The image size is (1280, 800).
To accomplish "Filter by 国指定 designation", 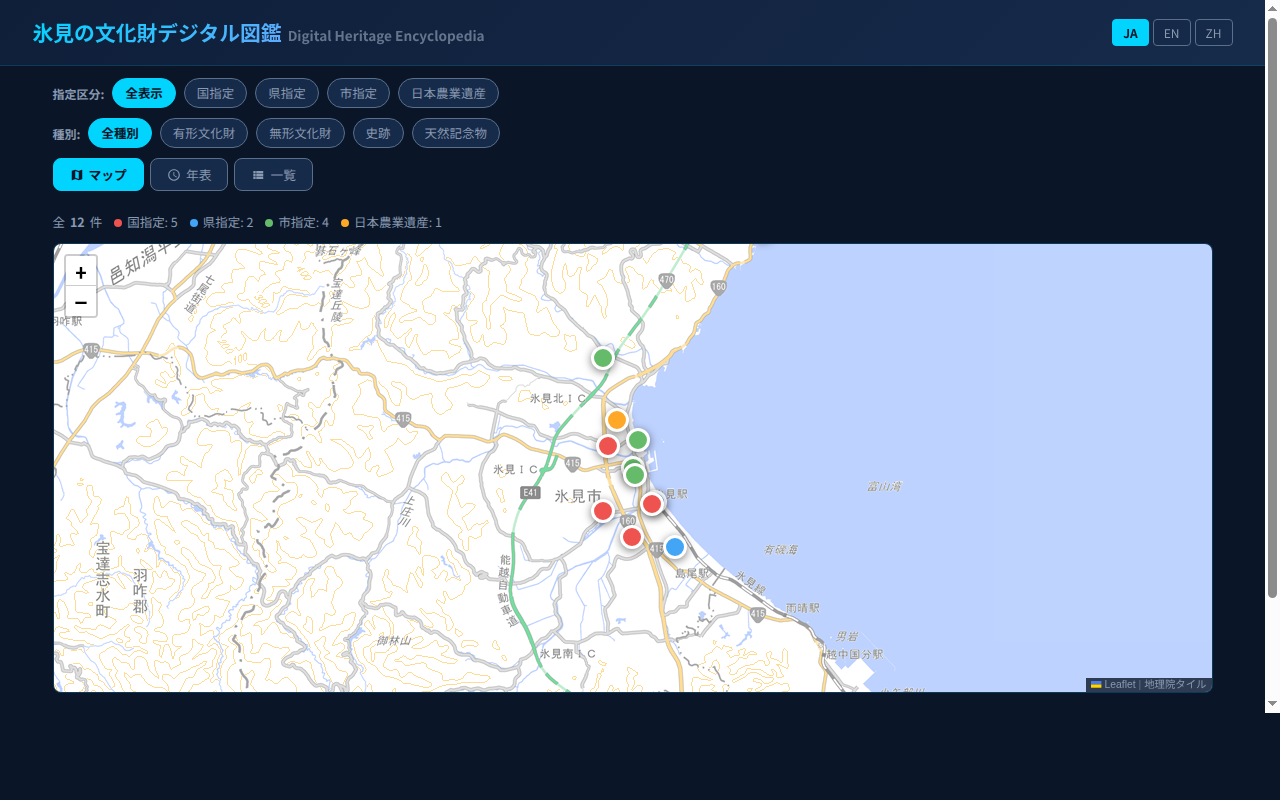I will pos(215,93).
